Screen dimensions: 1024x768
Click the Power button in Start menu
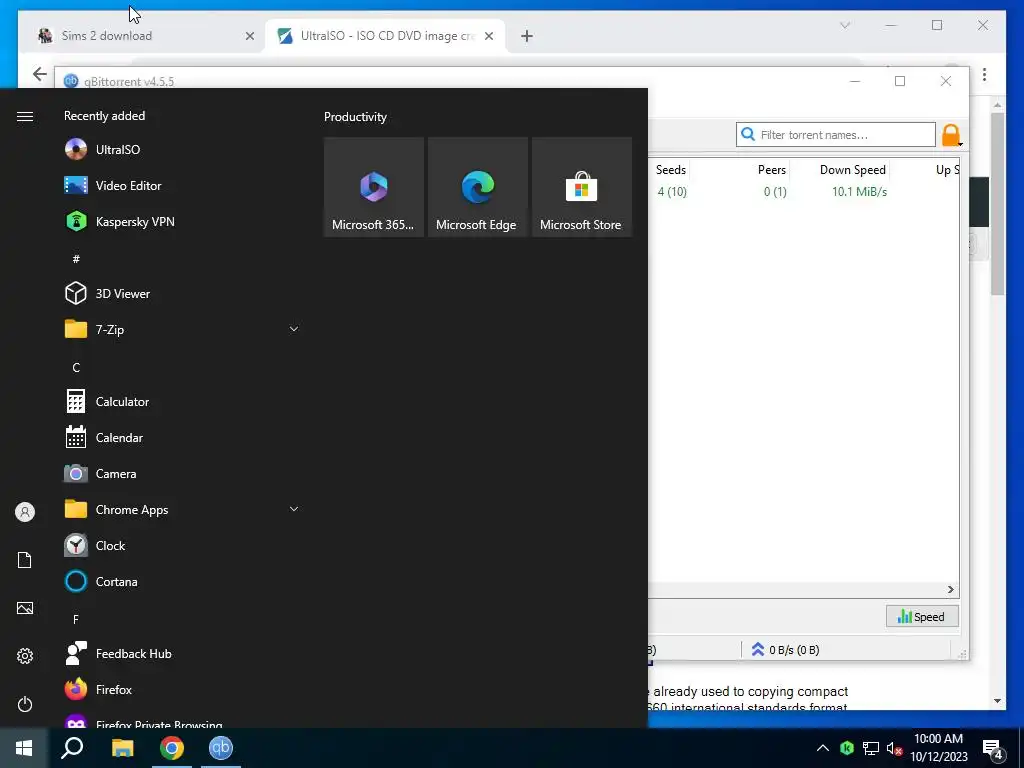tap(25, 704)
